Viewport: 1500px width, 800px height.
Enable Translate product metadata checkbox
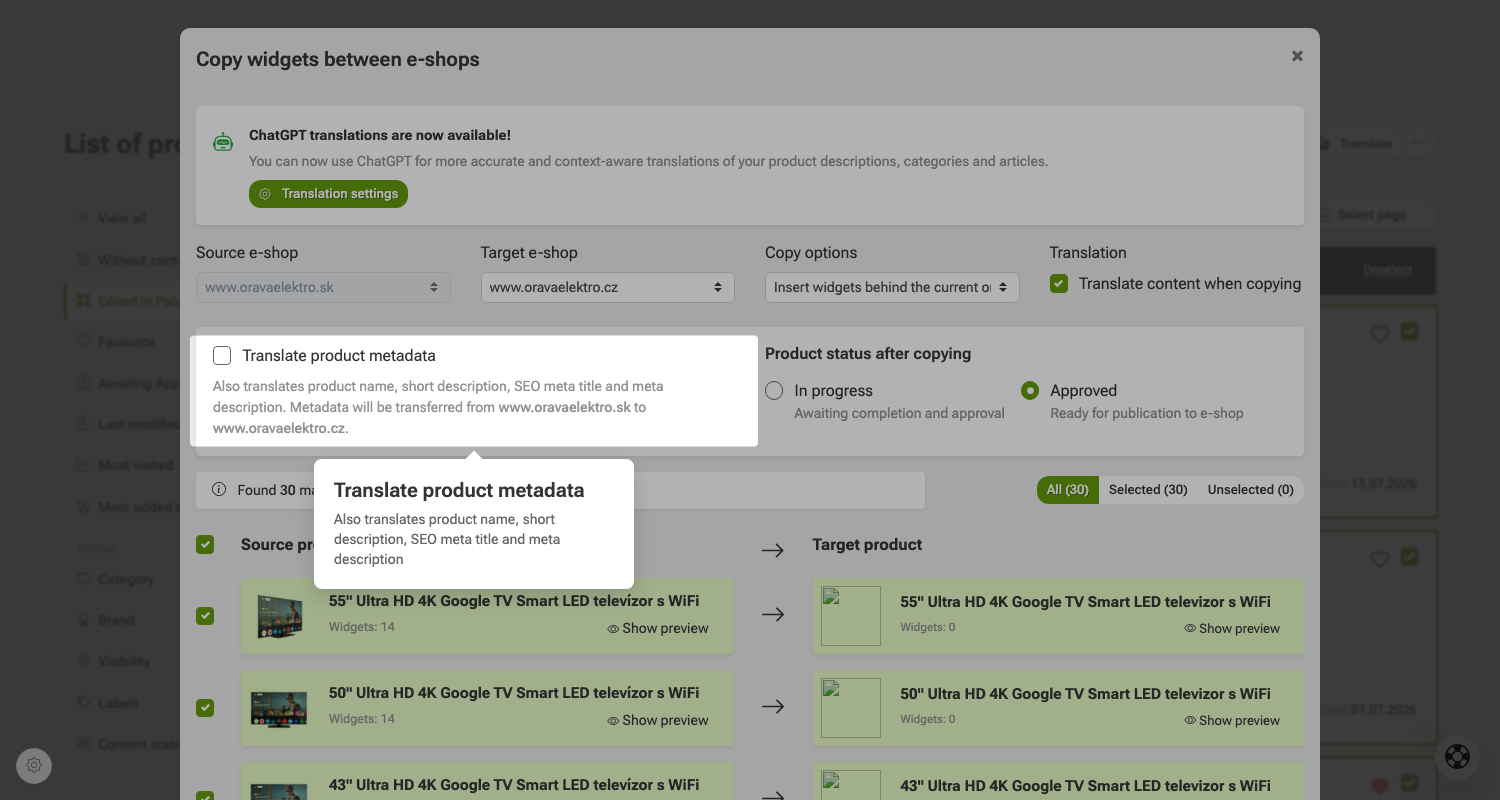point(222,356)
